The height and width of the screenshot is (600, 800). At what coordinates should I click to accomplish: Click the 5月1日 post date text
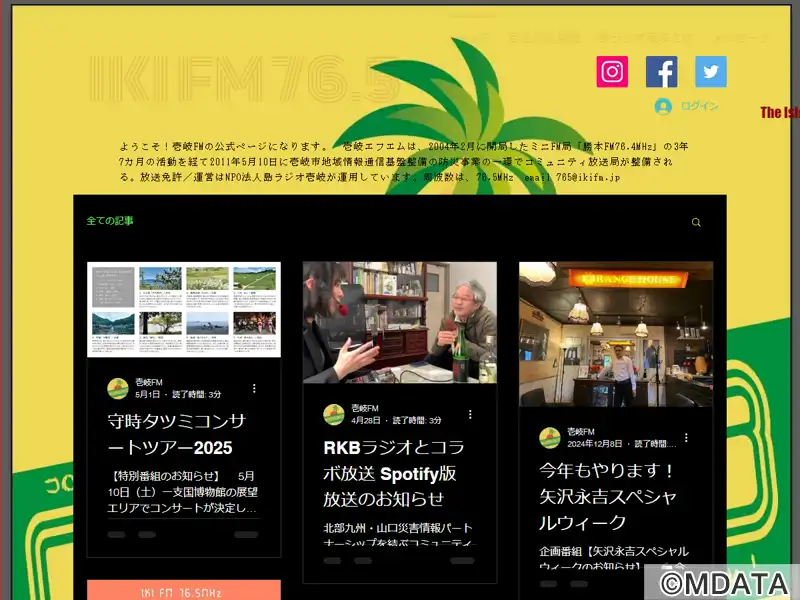coord(147,394)
